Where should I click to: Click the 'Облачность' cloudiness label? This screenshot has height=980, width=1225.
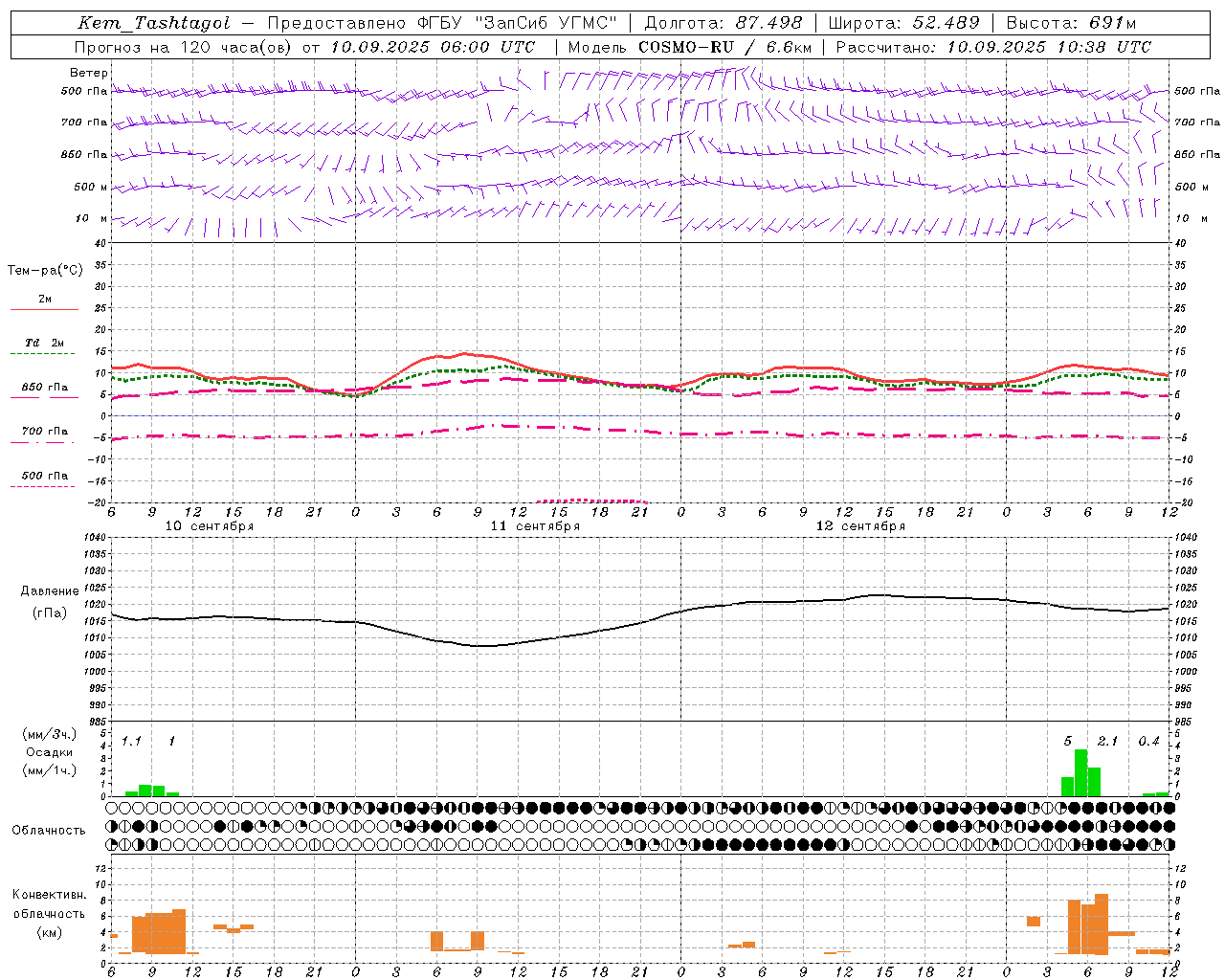[49, 831]
